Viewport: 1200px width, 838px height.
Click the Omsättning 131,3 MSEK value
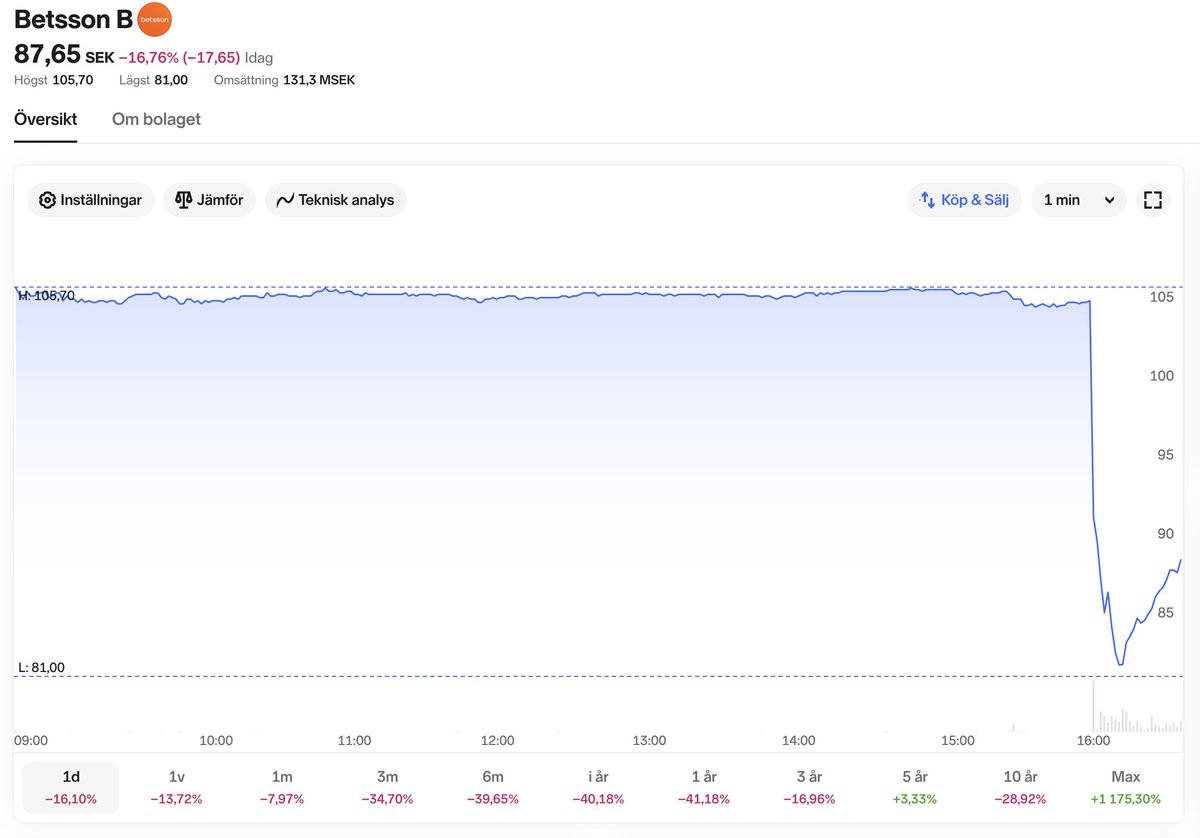tap(284, 80)
